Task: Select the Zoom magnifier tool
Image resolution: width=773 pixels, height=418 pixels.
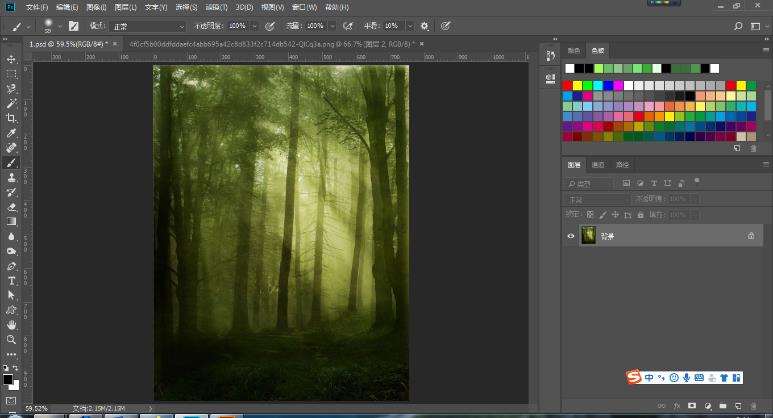Action: [12, 339]
